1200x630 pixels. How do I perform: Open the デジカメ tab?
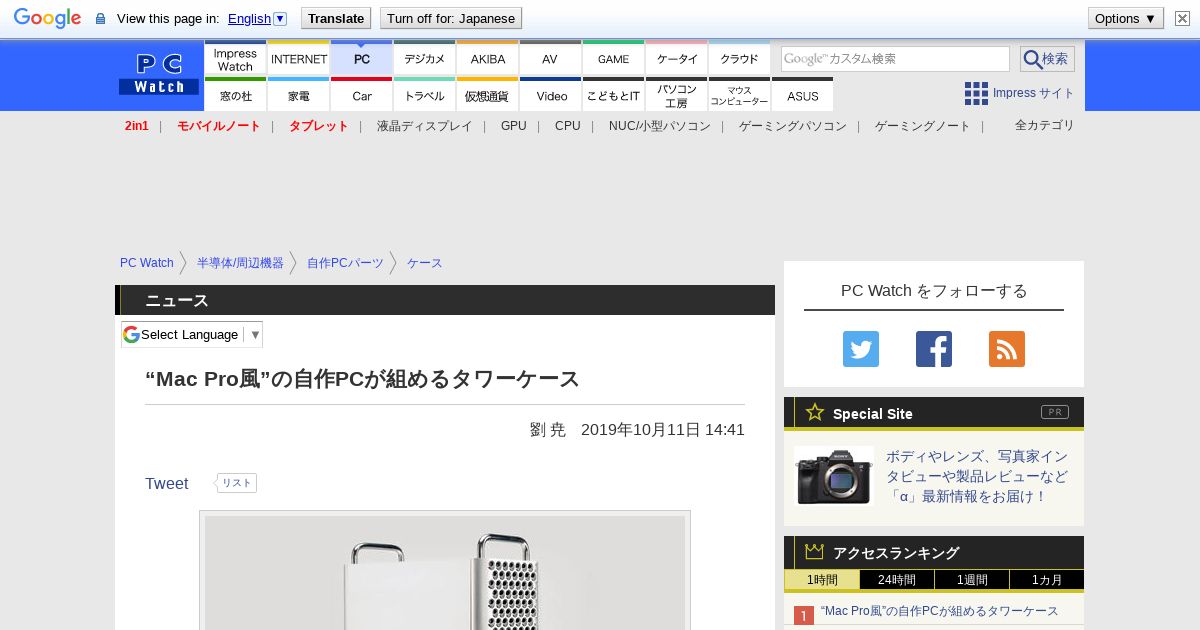click(x=425, y=59)
